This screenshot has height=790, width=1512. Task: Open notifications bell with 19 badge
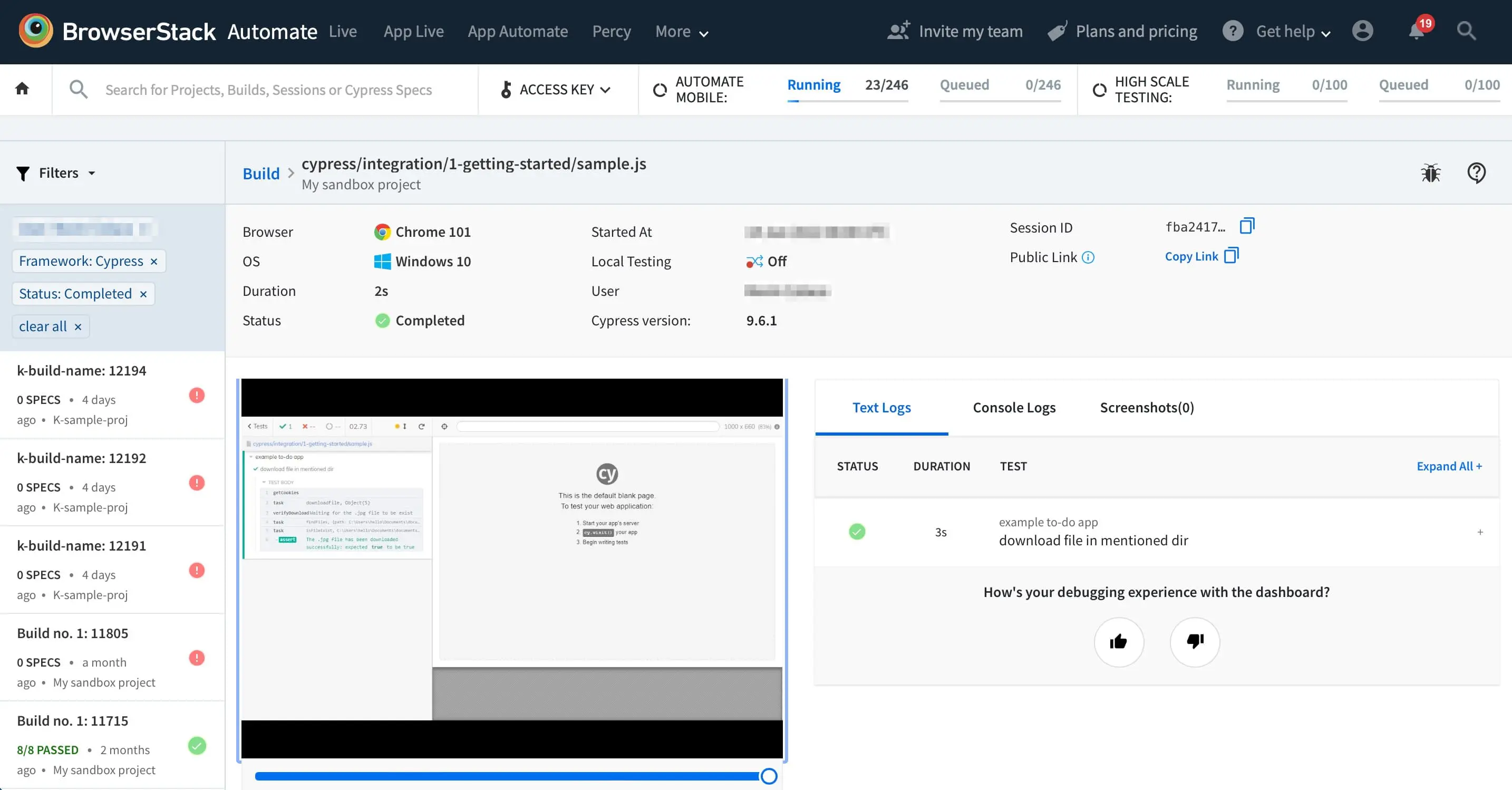1417,31
